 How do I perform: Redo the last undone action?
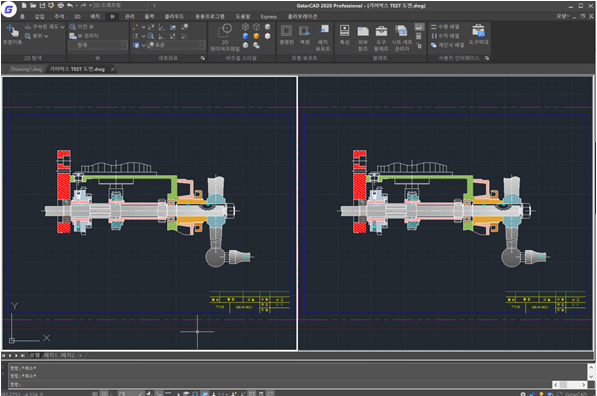(x=83, y=6)
